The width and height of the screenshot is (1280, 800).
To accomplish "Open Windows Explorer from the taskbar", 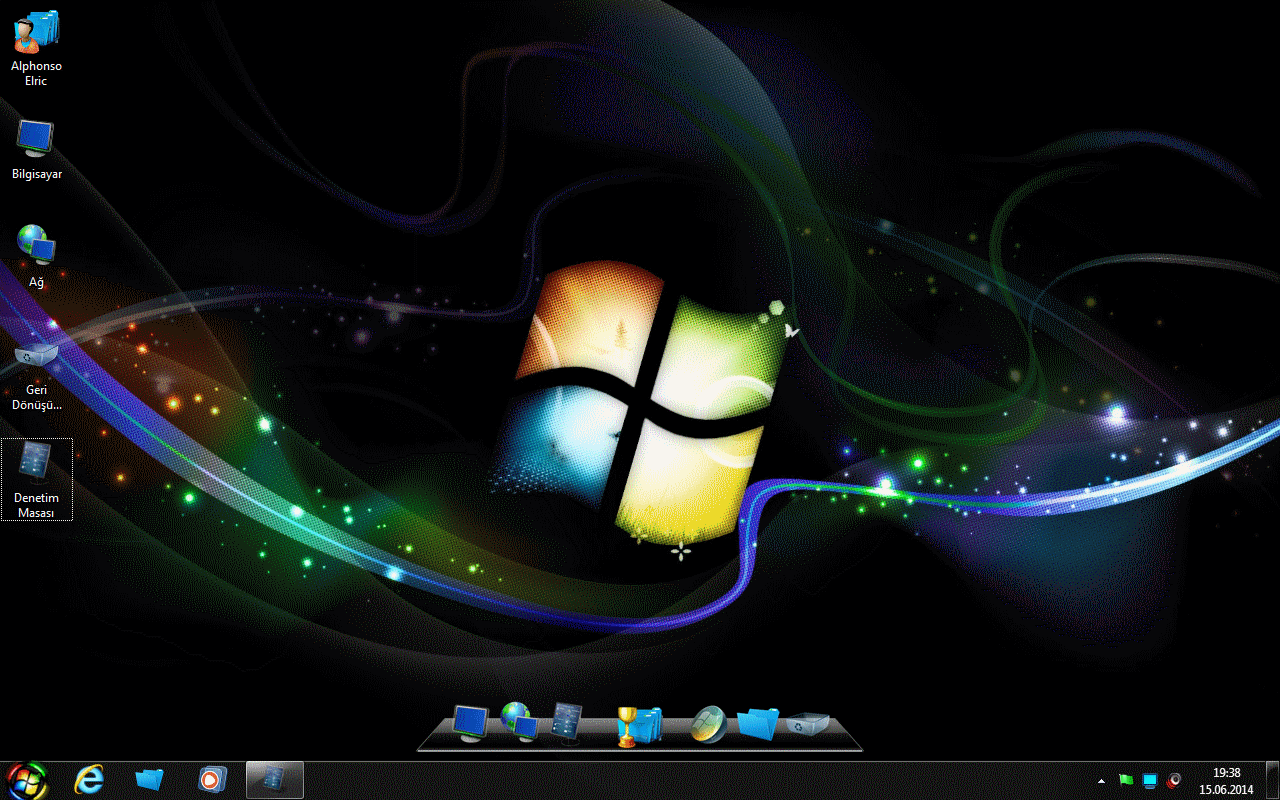I will coord(148,779).
